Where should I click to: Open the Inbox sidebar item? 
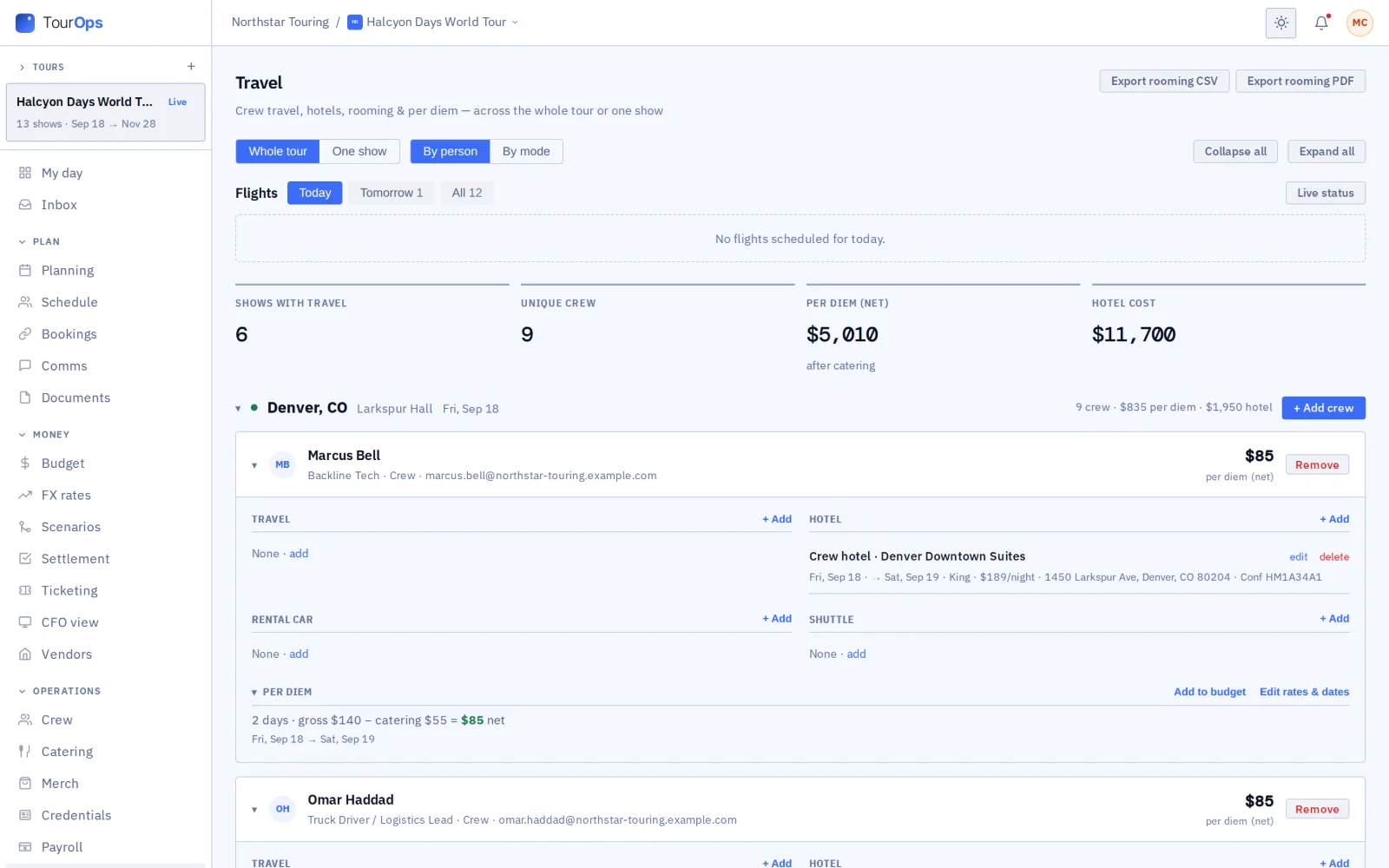click(105, 205)
